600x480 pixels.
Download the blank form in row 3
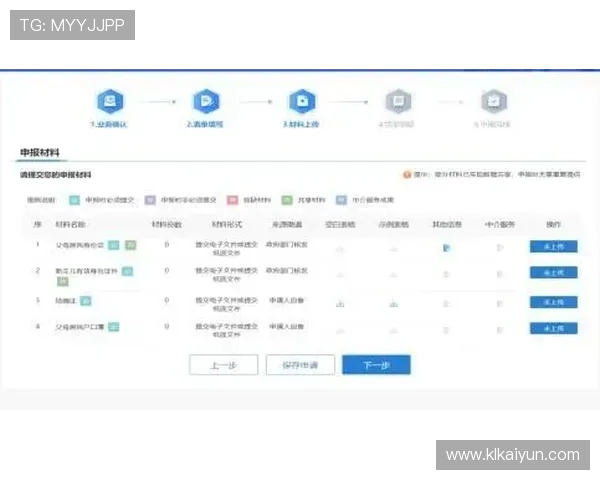(x=340, y=304)
